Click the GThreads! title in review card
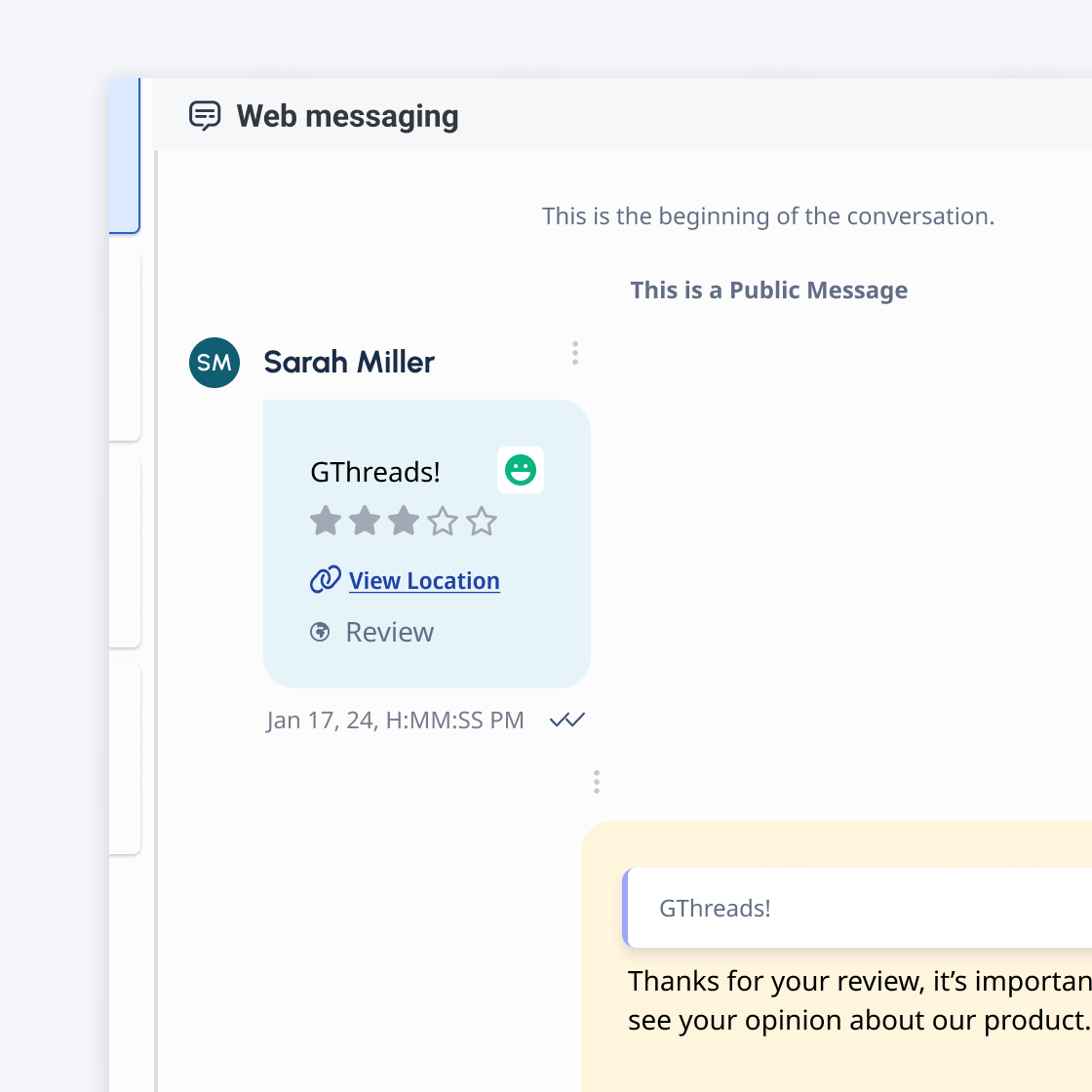The image size is (1092, 1092). coord(375,472)
